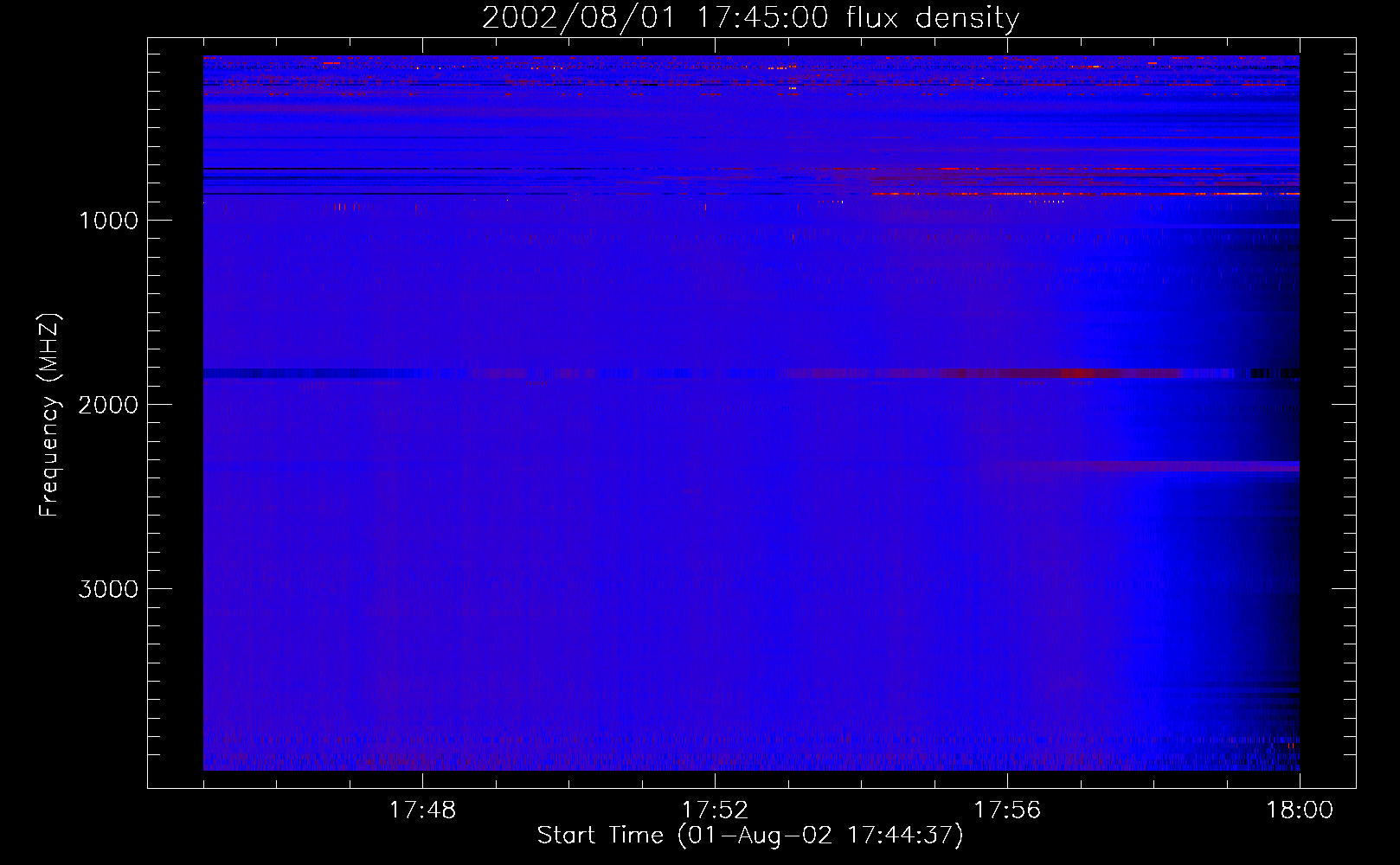The width and height of the screenshot is (1400, 865).
Task: Click the '2000' frequency tick label
Action: tap(108, 405)
